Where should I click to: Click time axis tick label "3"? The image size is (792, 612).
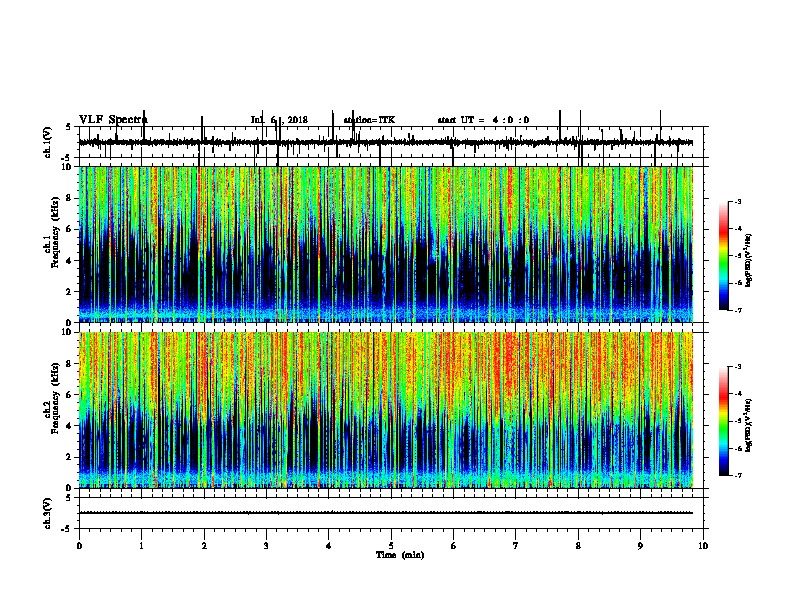click(x=266, y=545)
